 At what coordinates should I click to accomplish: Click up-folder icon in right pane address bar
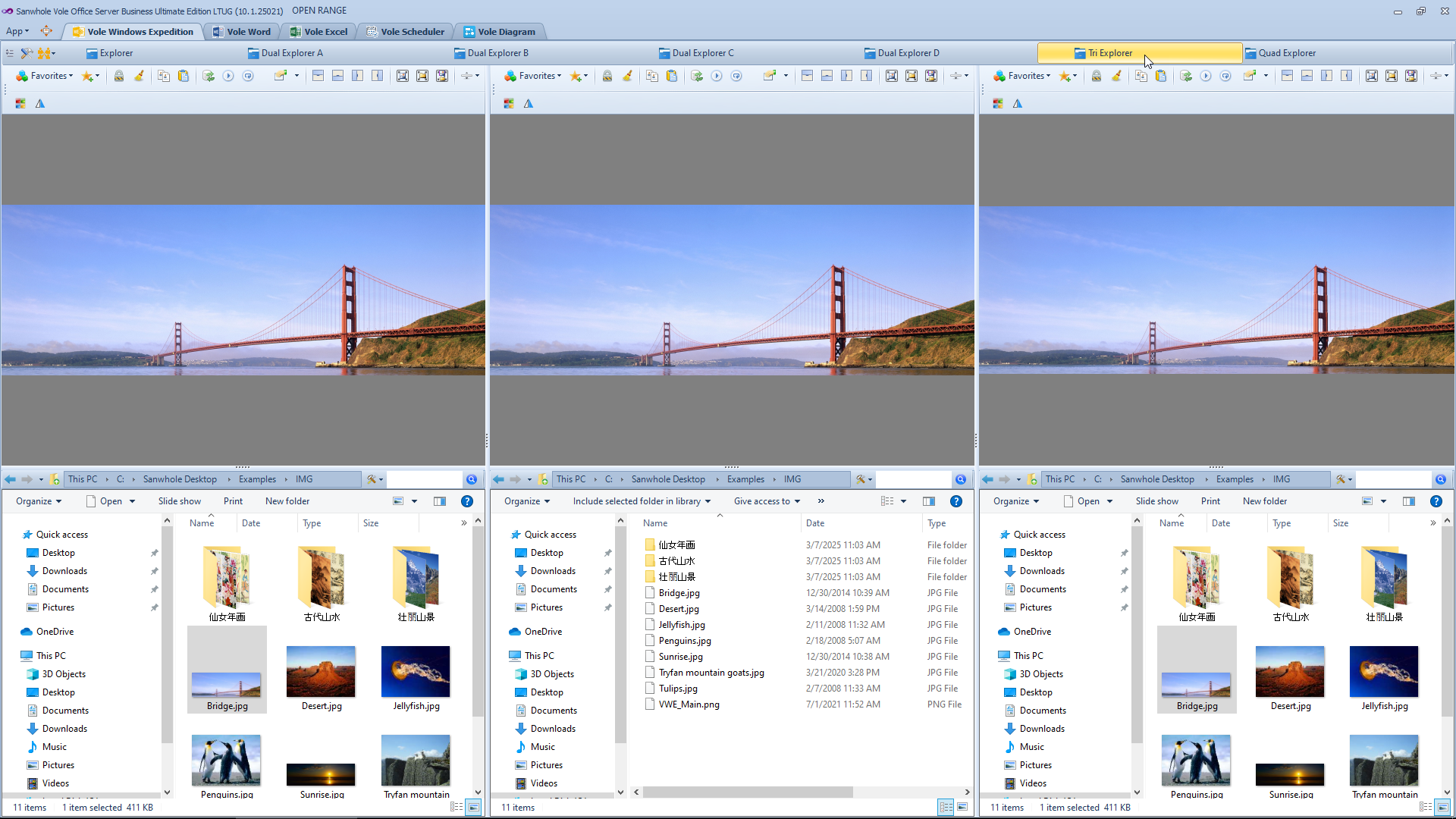coord(1032,479)
